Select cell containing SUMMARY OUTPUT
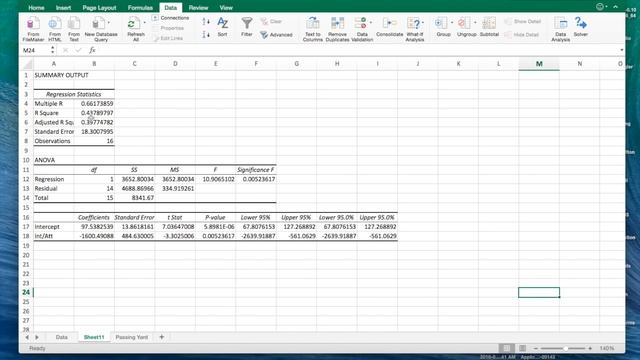640x360 pixels. click(x=53, y=75)
